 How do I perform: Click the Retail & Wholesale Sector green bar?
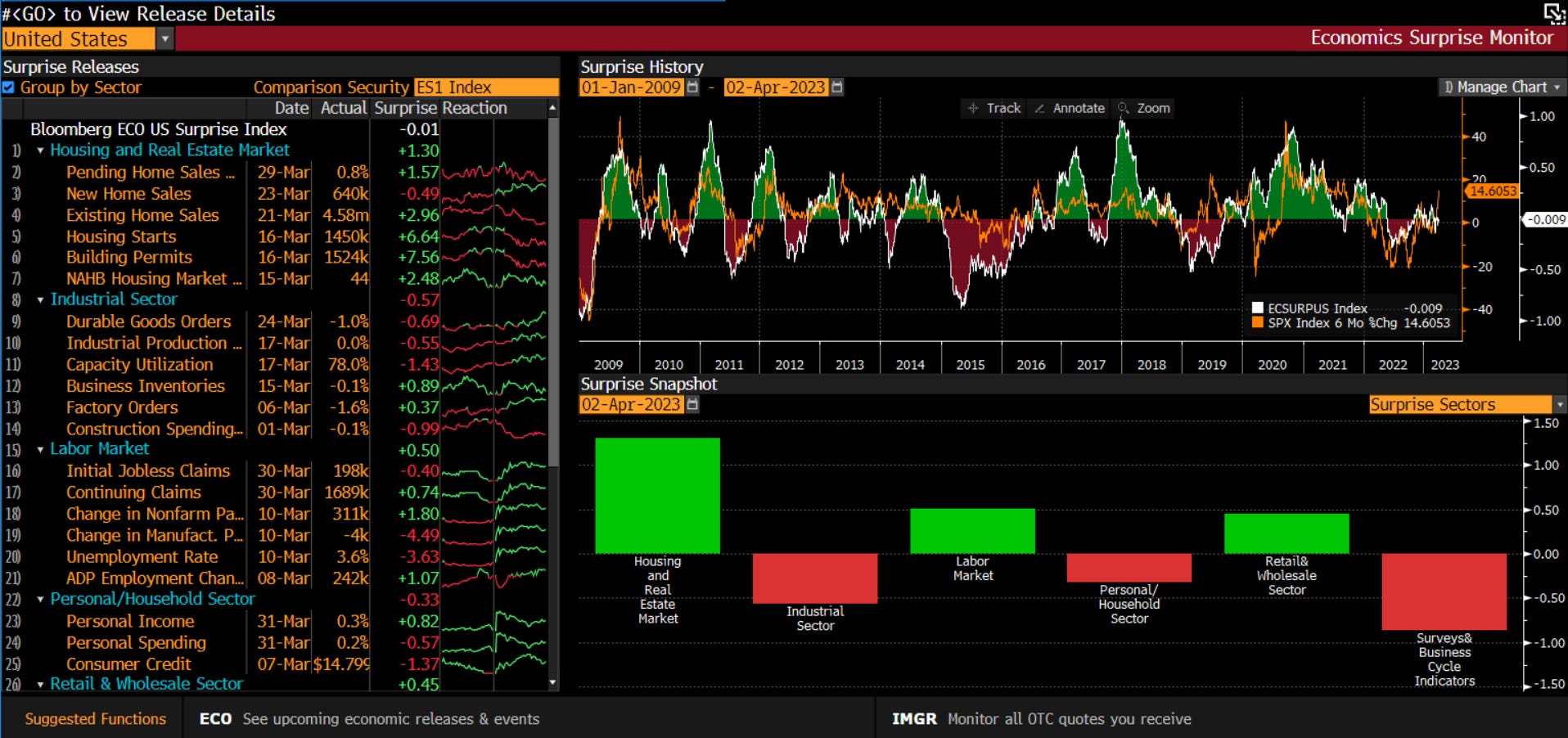[x=1286, y=533]
